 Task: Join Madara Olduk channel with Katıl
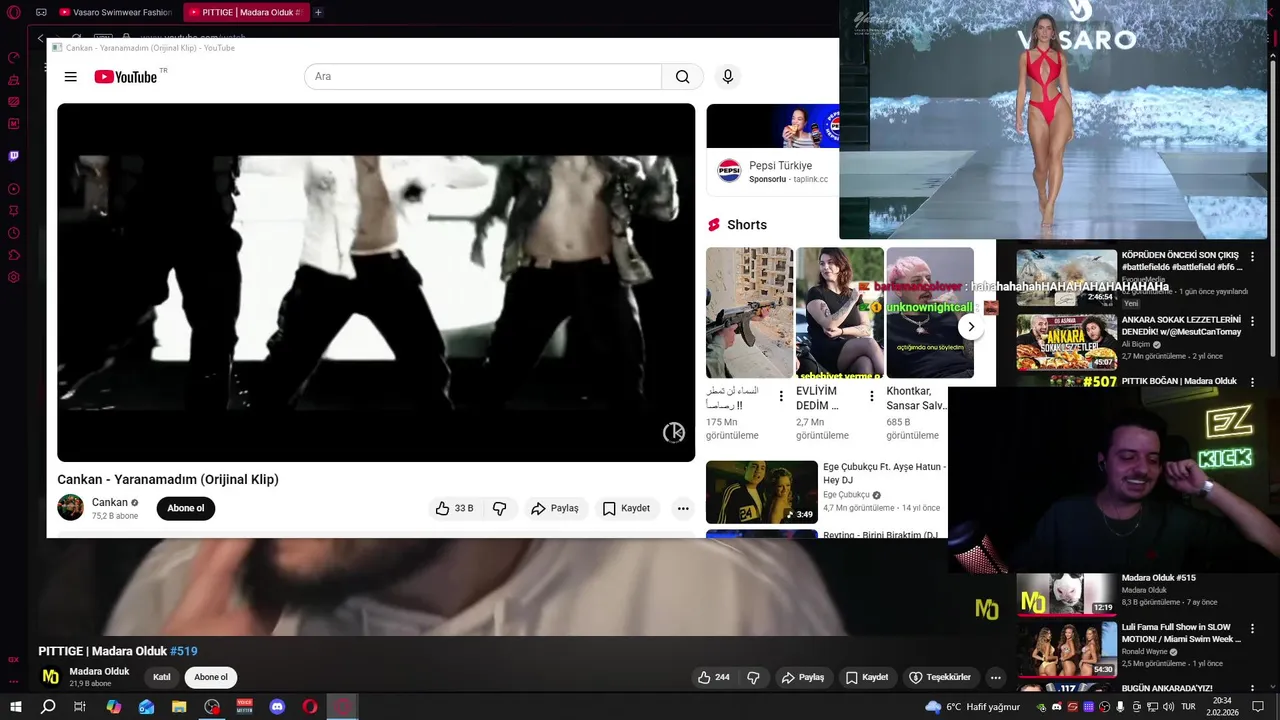162,677
